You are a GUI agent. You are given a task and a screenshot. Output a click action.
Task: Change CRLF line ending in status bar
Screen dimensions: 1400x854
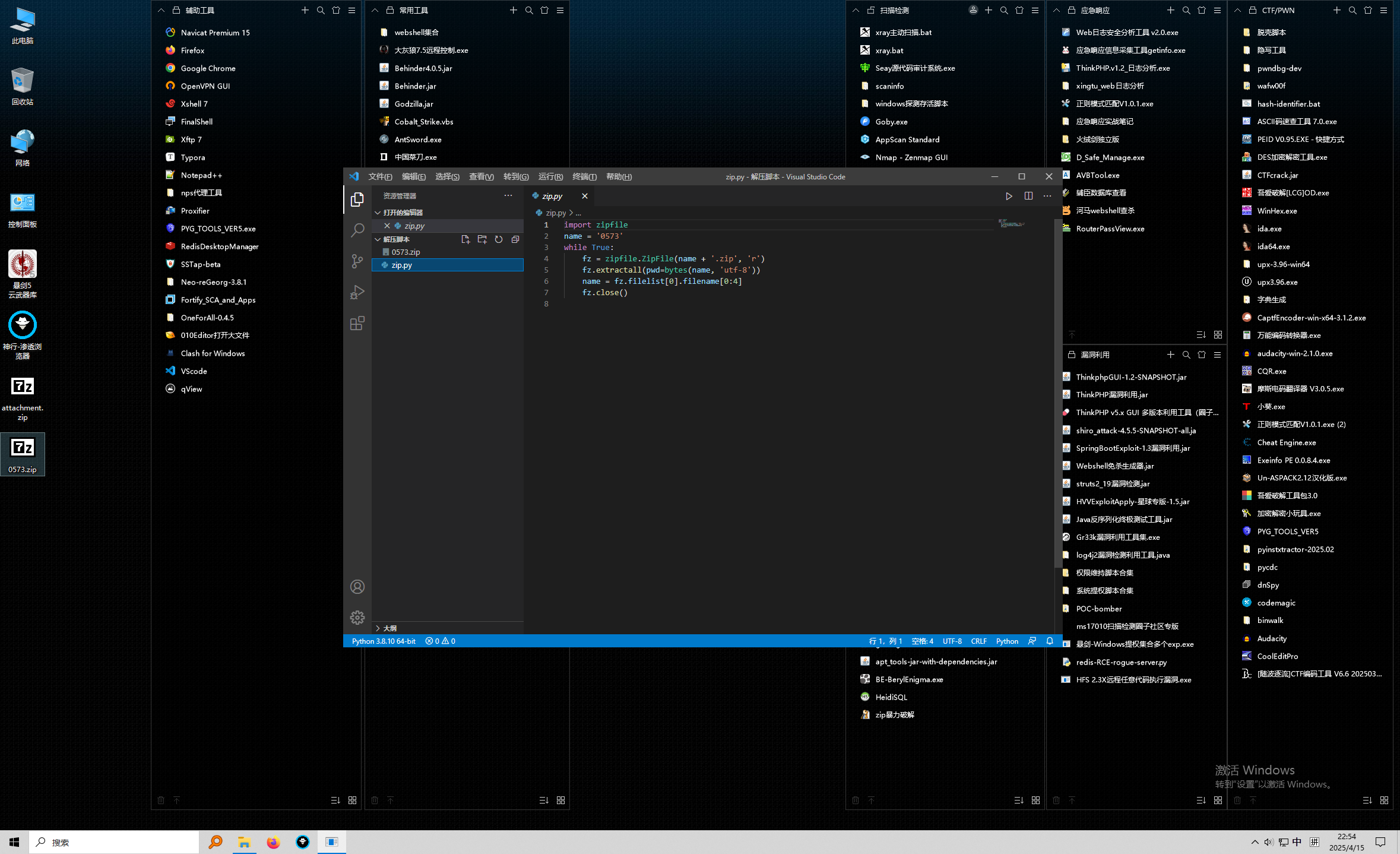pyautogui.click(x=978, y=641)
